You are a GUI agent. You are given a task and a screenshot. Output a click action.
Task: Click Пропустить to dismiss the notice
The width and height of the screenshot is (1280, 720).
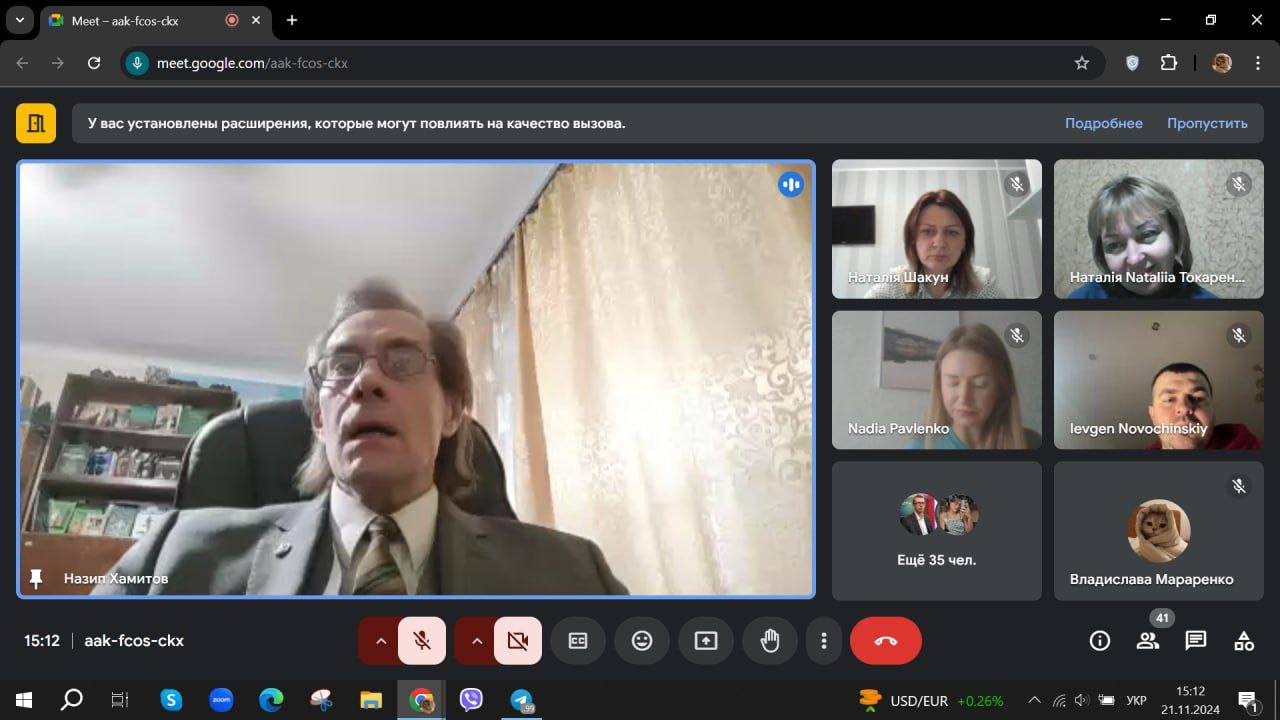1207,123
